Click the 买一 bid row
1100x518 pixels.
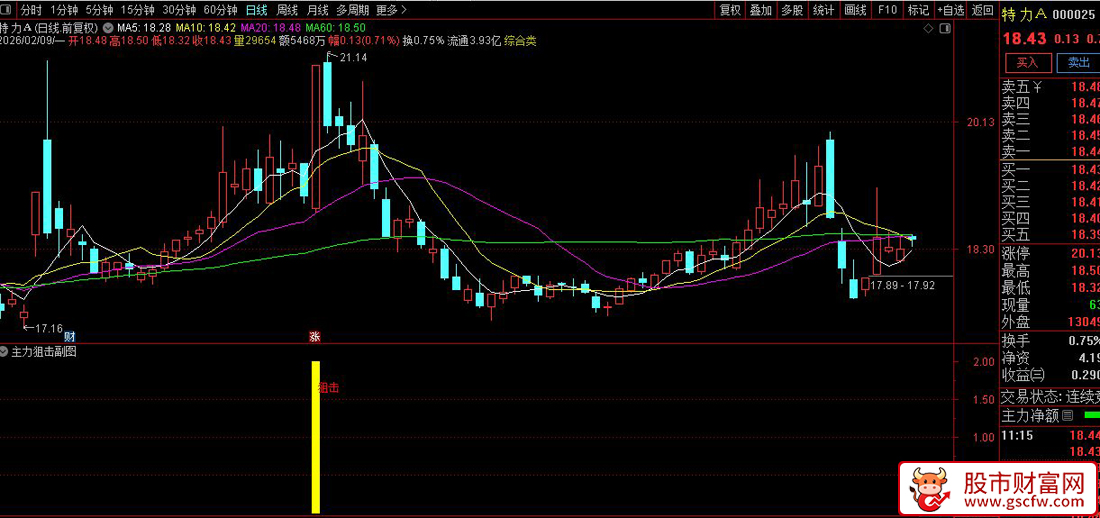pyautogui.click(x=1050, y=170)
